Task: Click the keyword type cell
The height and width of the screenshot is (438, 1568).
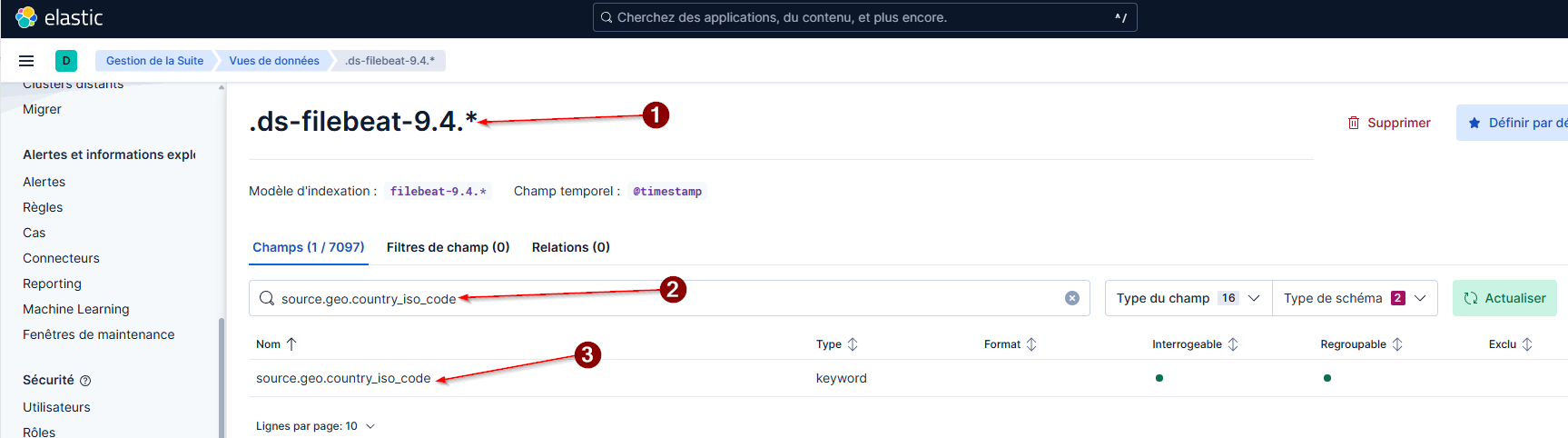Action: tap(841, 378)
